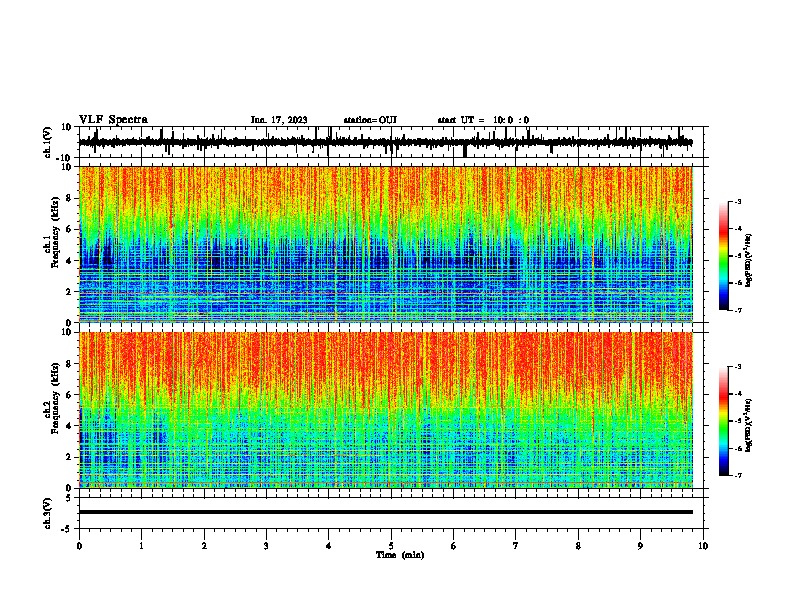Click the "ch.1(V)" waveform axis label
Image resolution: width=792 pixels, height=612 pixels.
48,142
